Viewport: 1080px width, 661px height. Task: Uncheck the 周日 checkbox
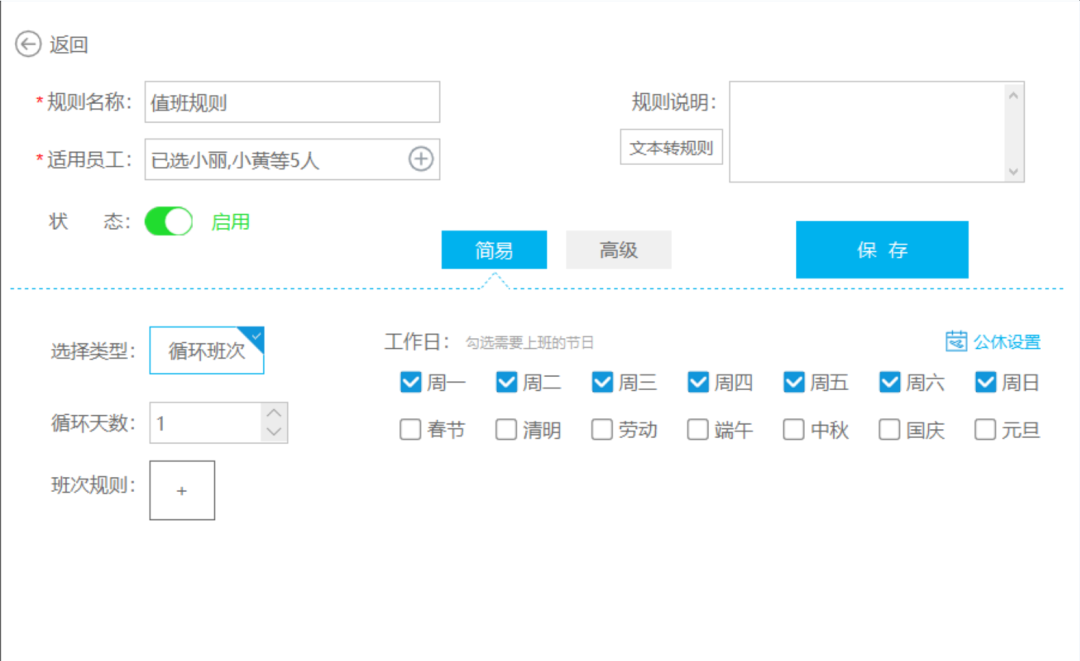point(985,382)
